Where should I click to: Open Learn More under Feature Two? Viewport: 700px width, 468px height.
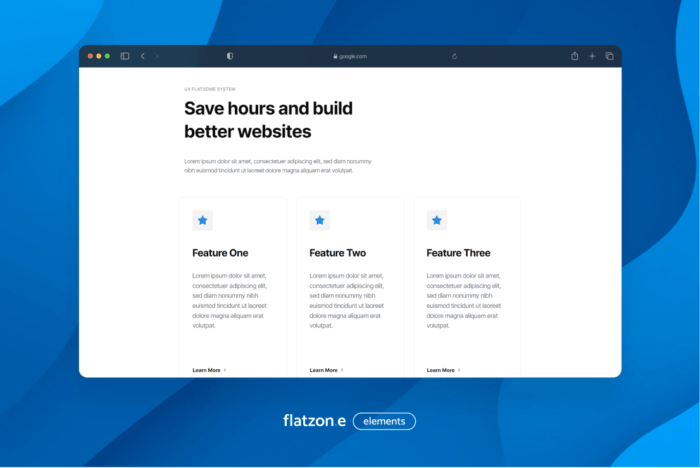tap(326, 370)
